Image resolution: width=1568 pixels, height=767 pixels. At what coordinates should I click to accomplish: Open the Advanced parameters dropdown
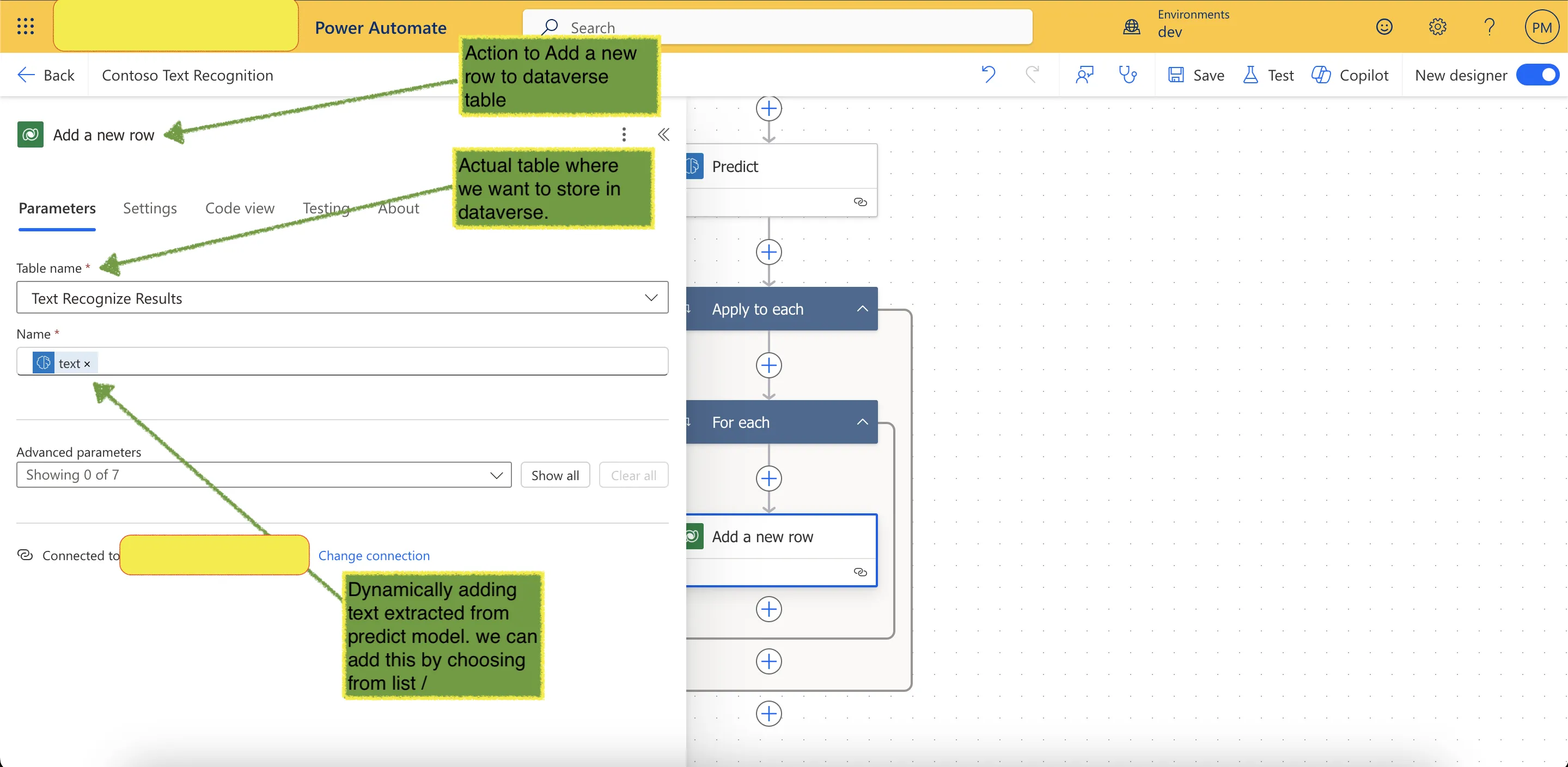[x=264, y=475]
